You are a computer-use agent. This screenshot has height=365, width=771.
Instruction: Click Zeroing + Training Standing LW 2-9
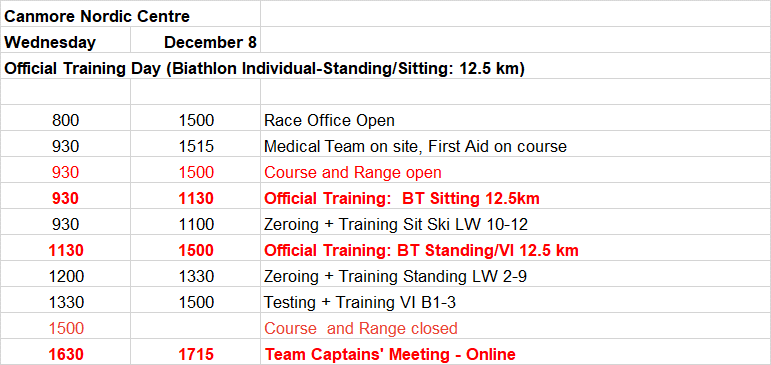(x=515, y=276)
